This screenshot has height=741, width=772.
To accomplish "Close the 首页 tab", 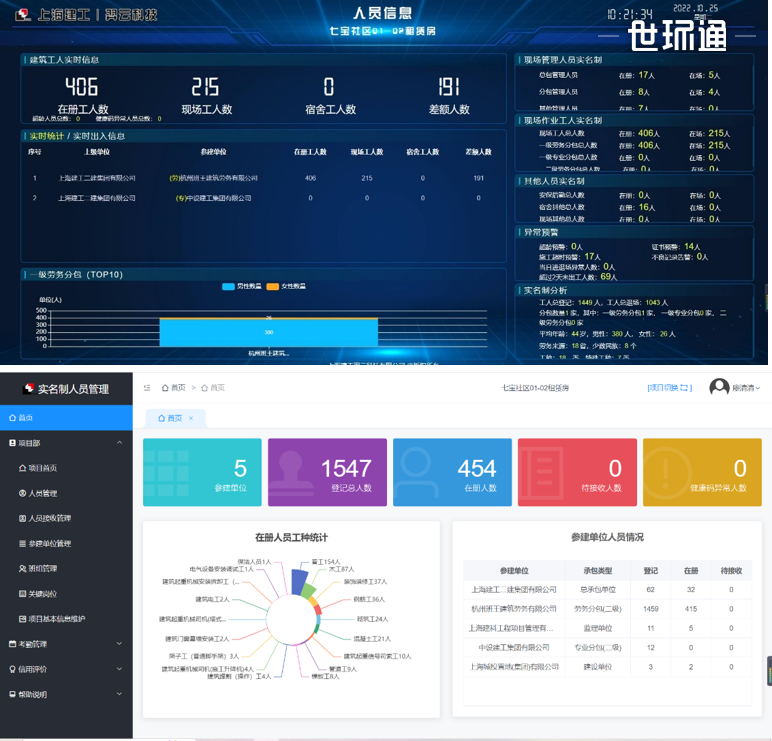I will (191, 418).
